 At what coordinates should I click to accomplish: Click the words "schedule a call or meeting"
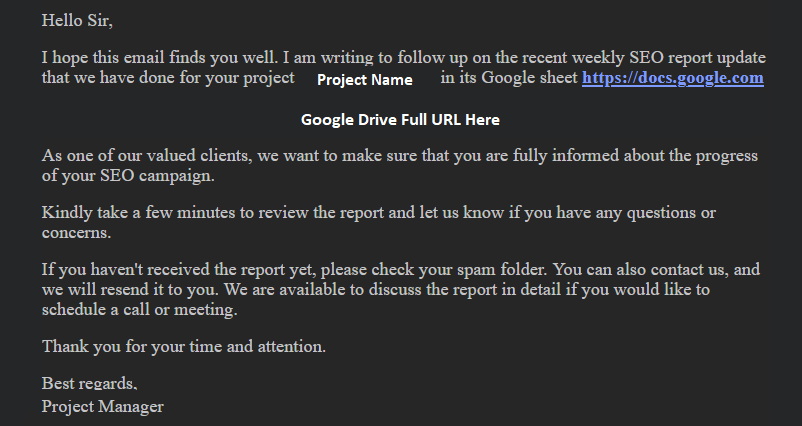coord(139,310)
